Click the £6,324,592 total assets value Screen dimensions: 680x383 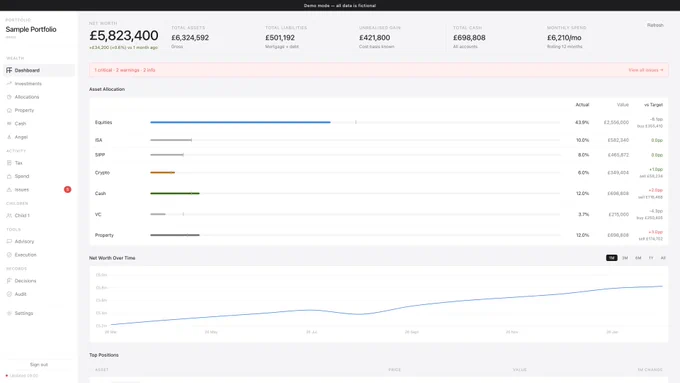[190, 38]
